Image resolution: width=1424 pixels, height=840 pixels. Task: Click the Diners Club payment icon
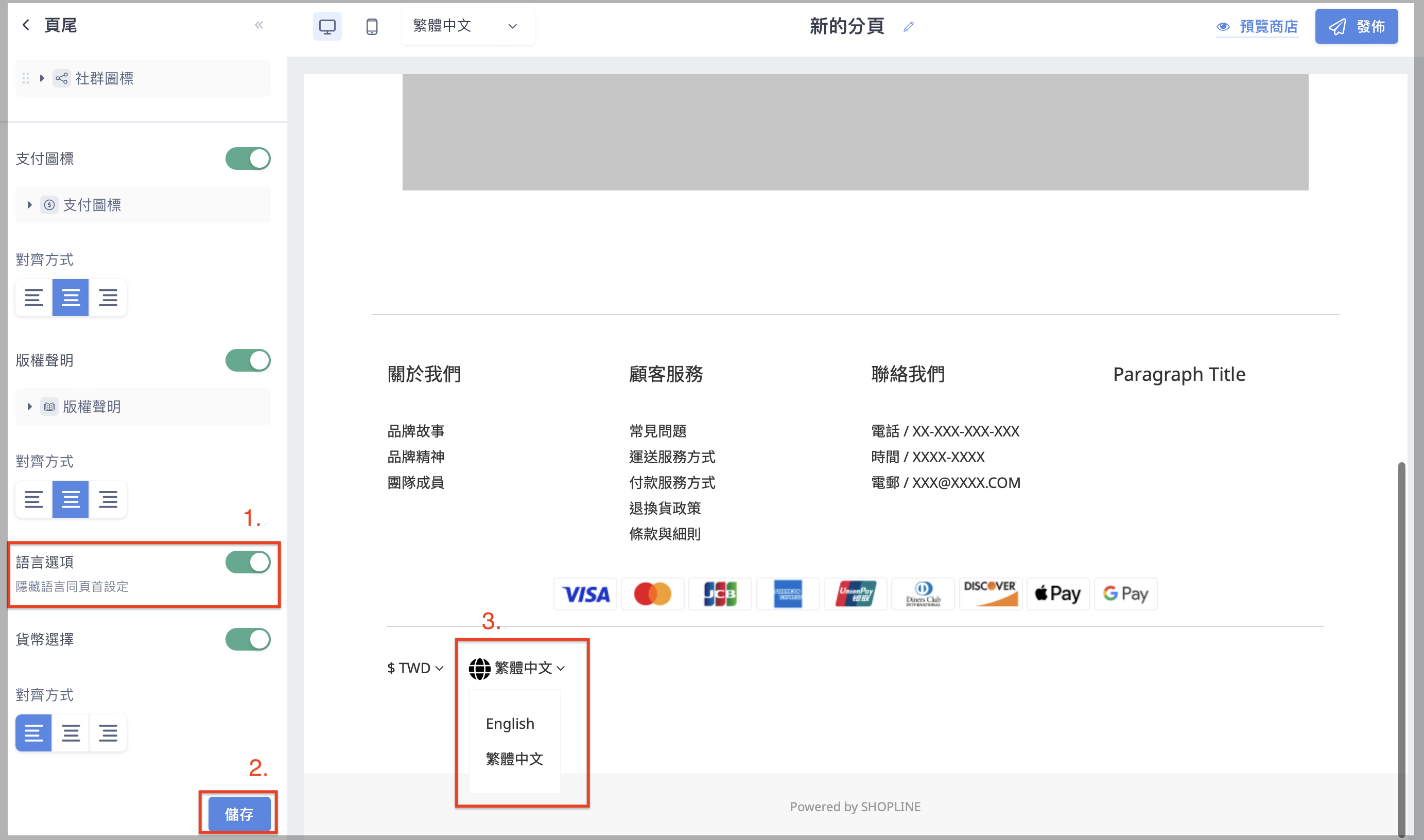923,594
